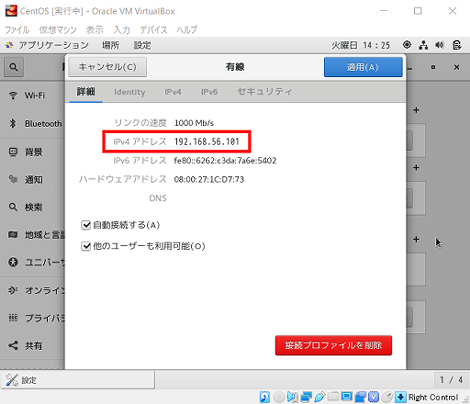The width and height of the screenshot is (470, 404).
Task: Click VirtualBox display monitor status icon
Action: point(347,397)
